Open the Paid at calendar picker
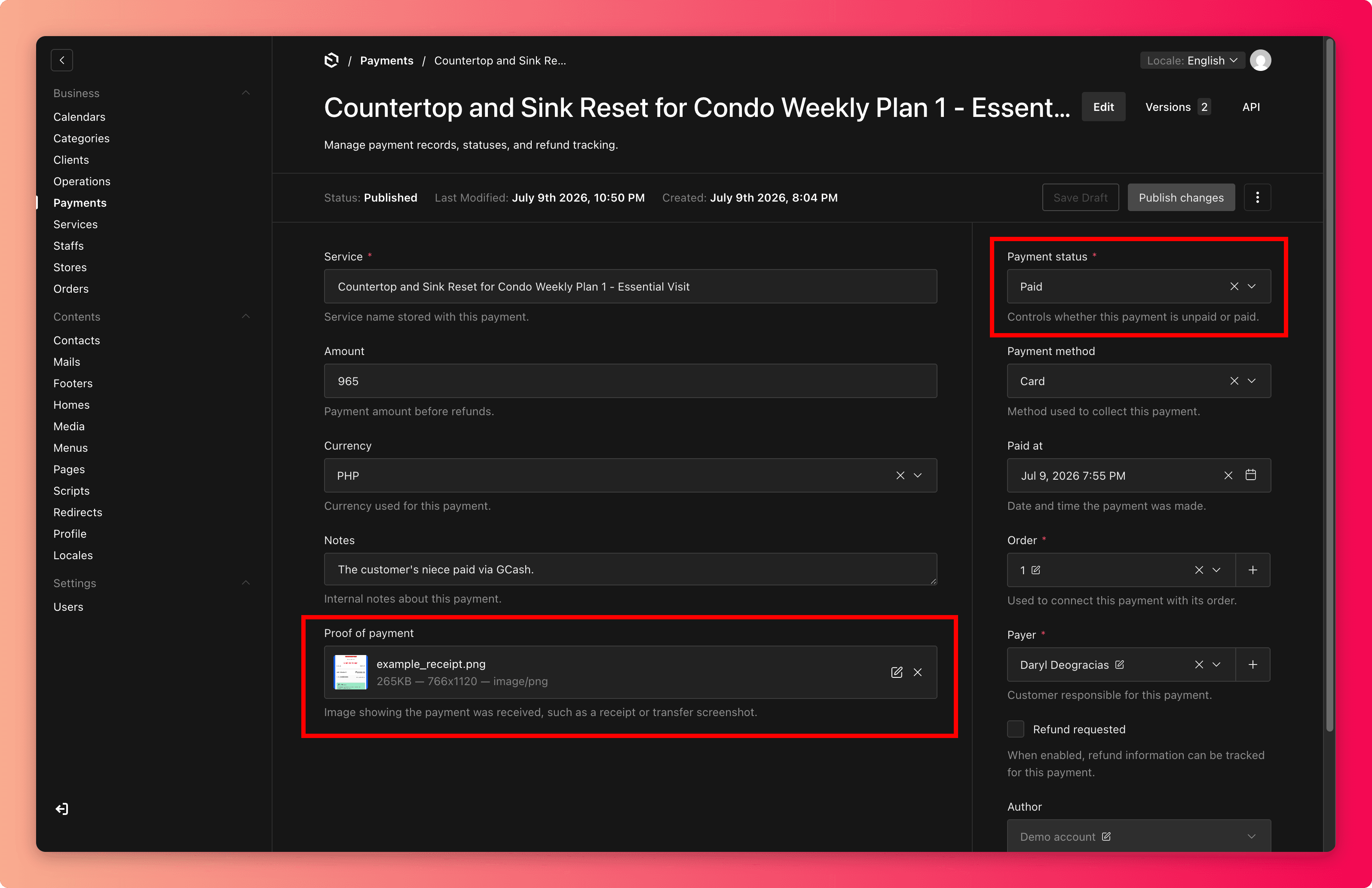The image size is (1372, 888). pyautogui.click(x=1250, y=475)
